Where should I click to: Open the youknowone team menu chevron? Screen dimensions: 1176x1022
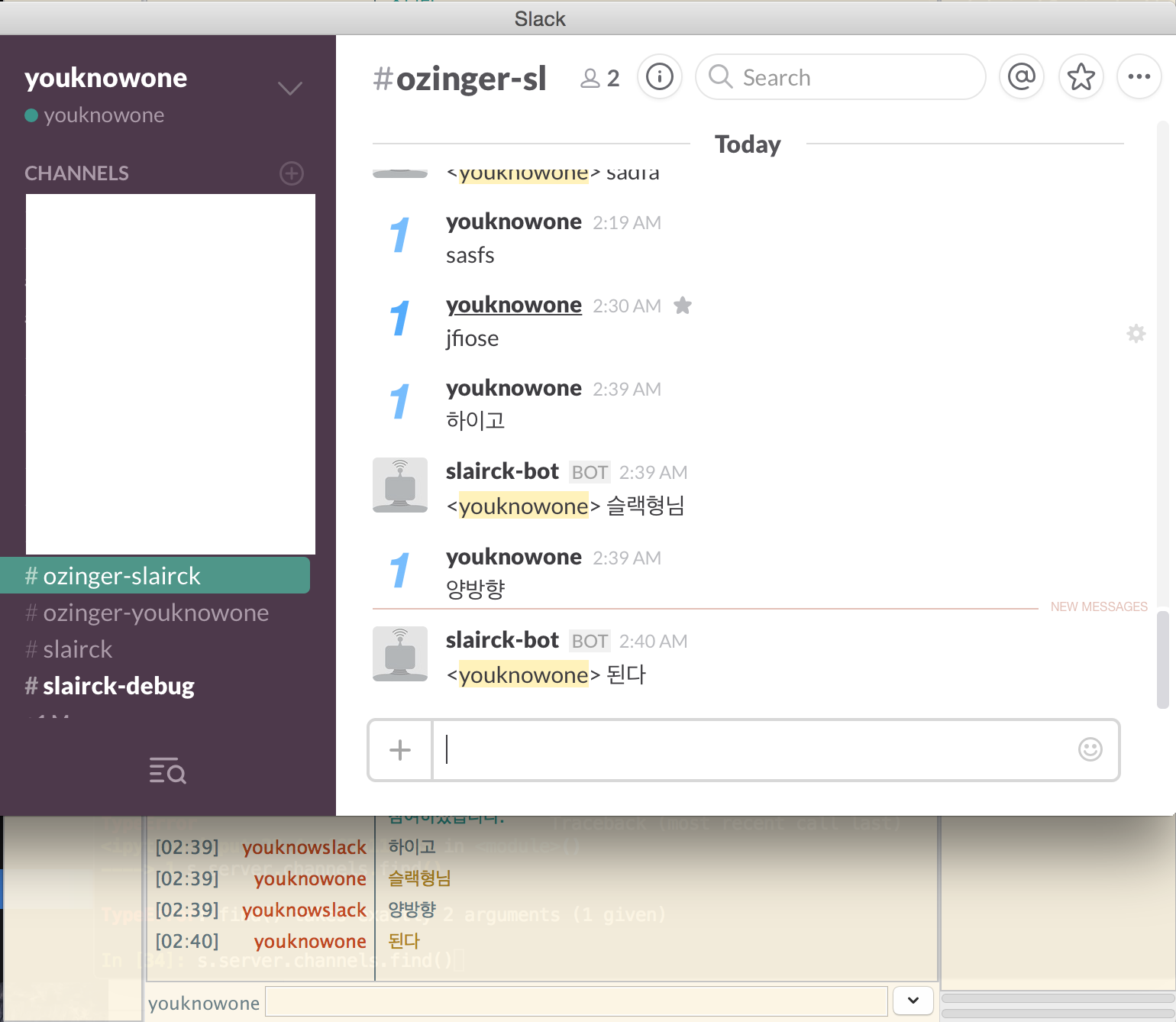[x=289, y=88]
